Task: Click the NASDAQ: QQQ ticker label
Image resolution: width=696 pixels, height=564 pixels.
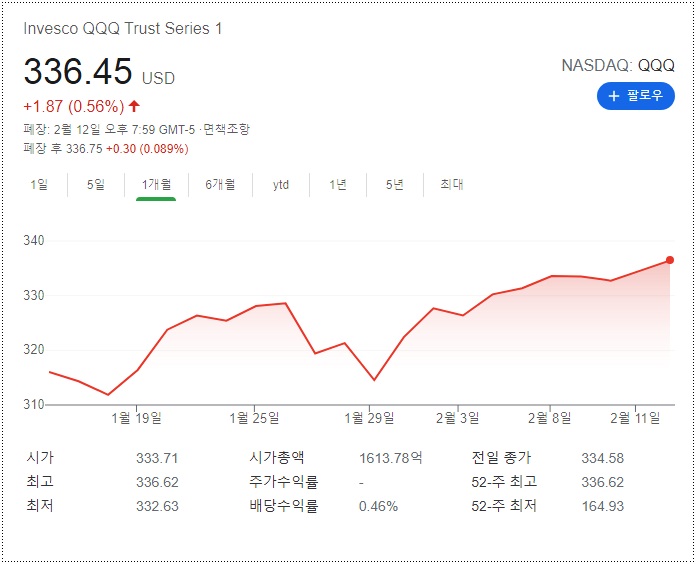Action: coord(618,65)
